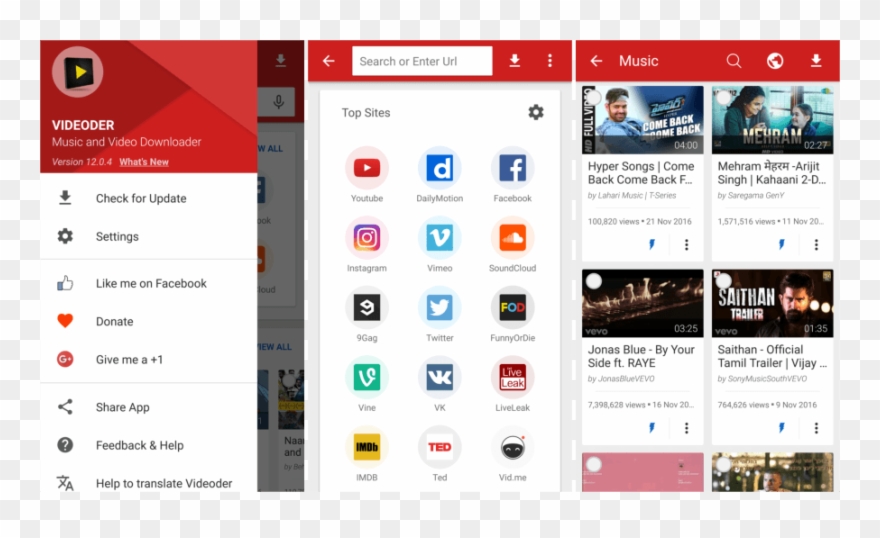Click the Top Sites settings gear
The width and height of the screenshot is (880, 538).
[536, 112]
